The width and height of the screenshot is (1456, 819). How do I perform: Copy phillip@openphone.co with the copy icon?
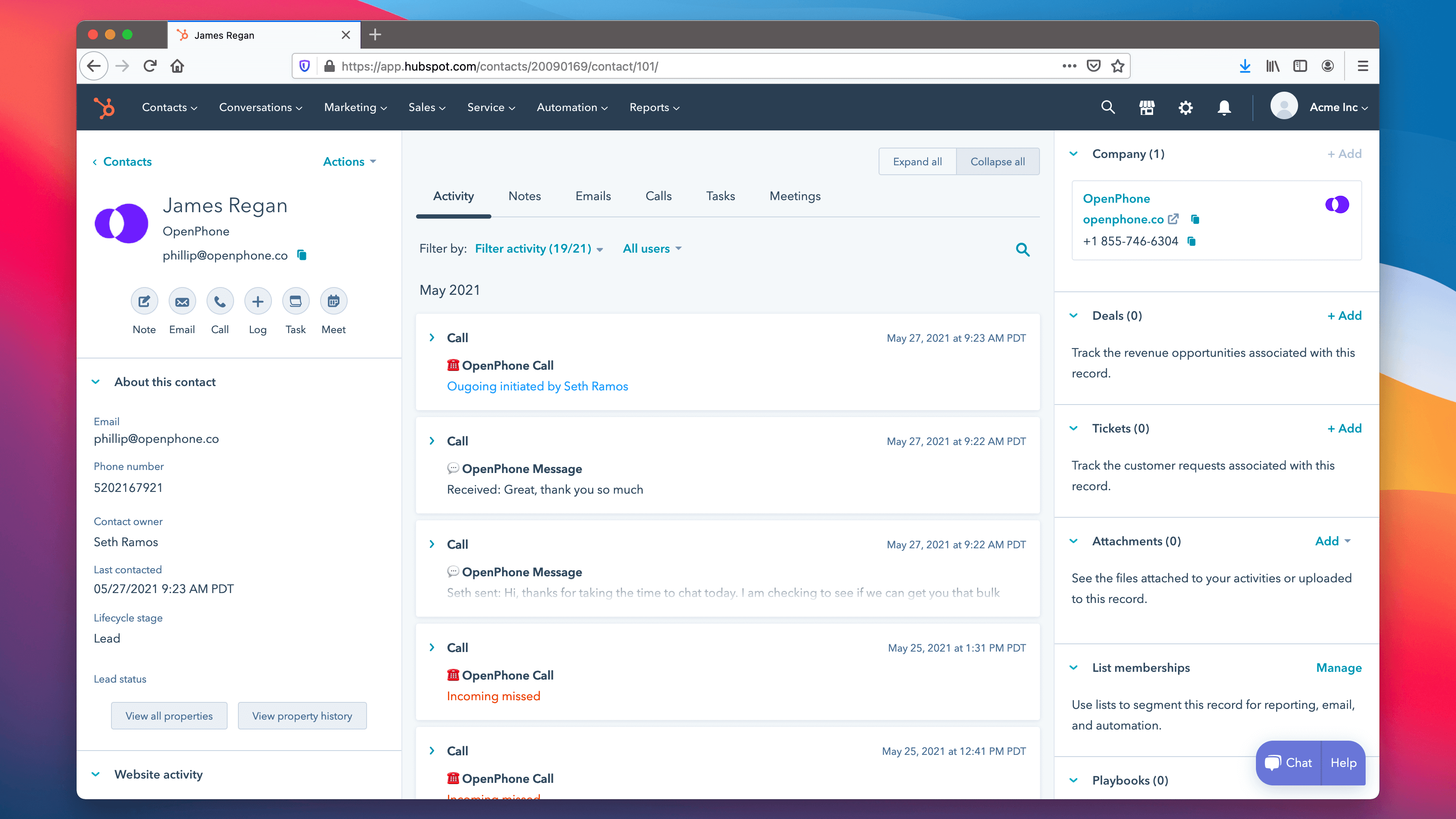[x=302, y=255]
